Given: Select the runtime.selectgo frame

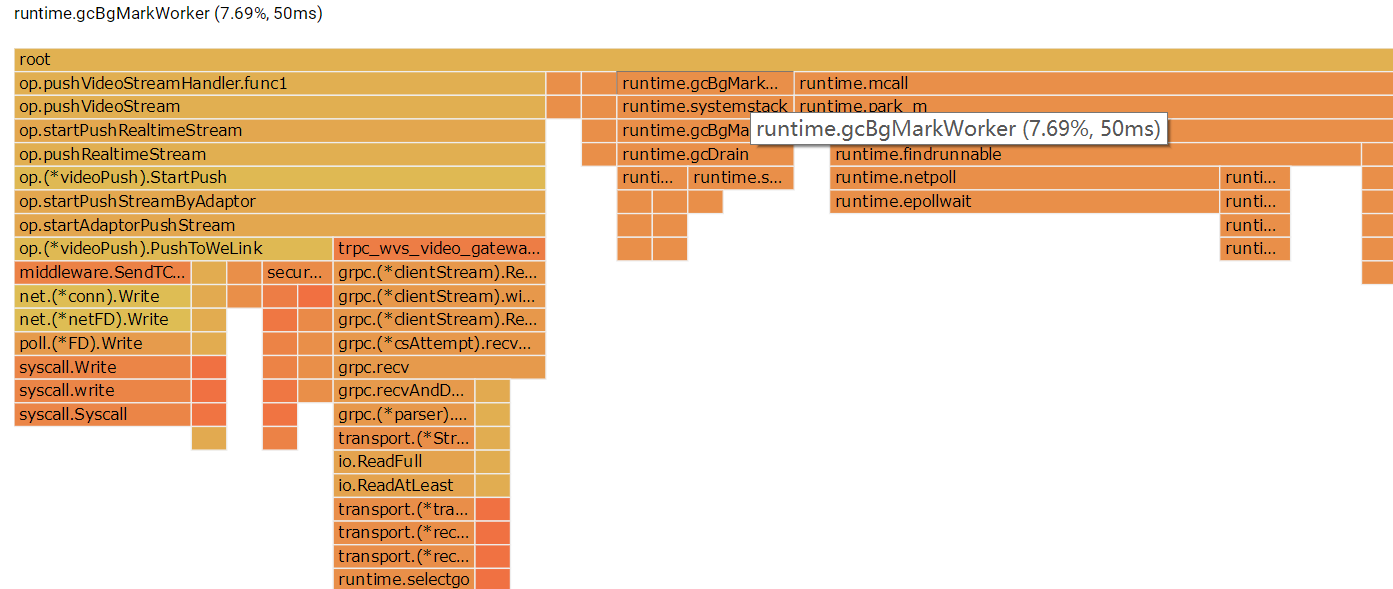Looking at the screenshot, I should click(404, 580).
